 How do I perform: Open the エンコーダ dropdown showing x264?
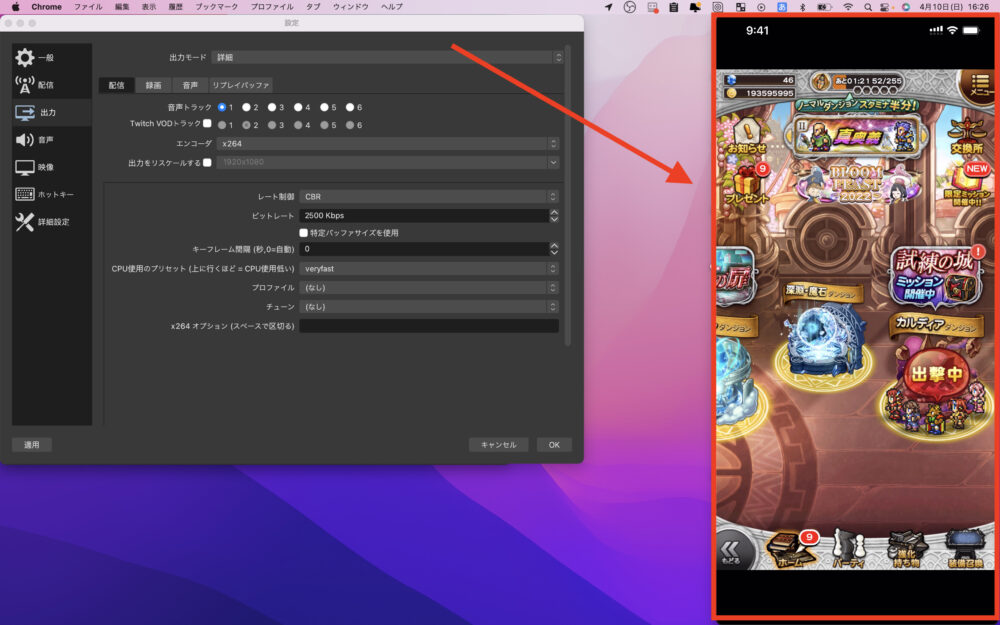388,143
